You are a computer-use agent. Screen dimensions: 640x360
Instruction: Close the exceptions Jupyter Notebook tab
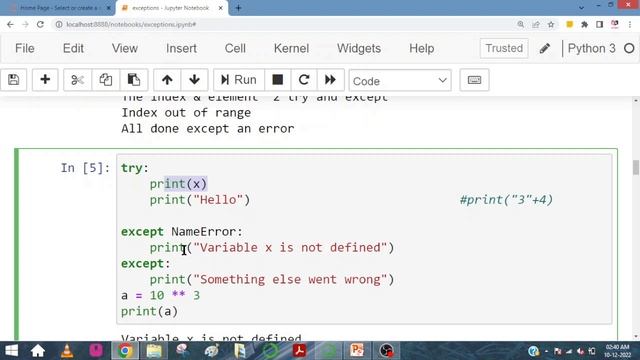[220, 8]
